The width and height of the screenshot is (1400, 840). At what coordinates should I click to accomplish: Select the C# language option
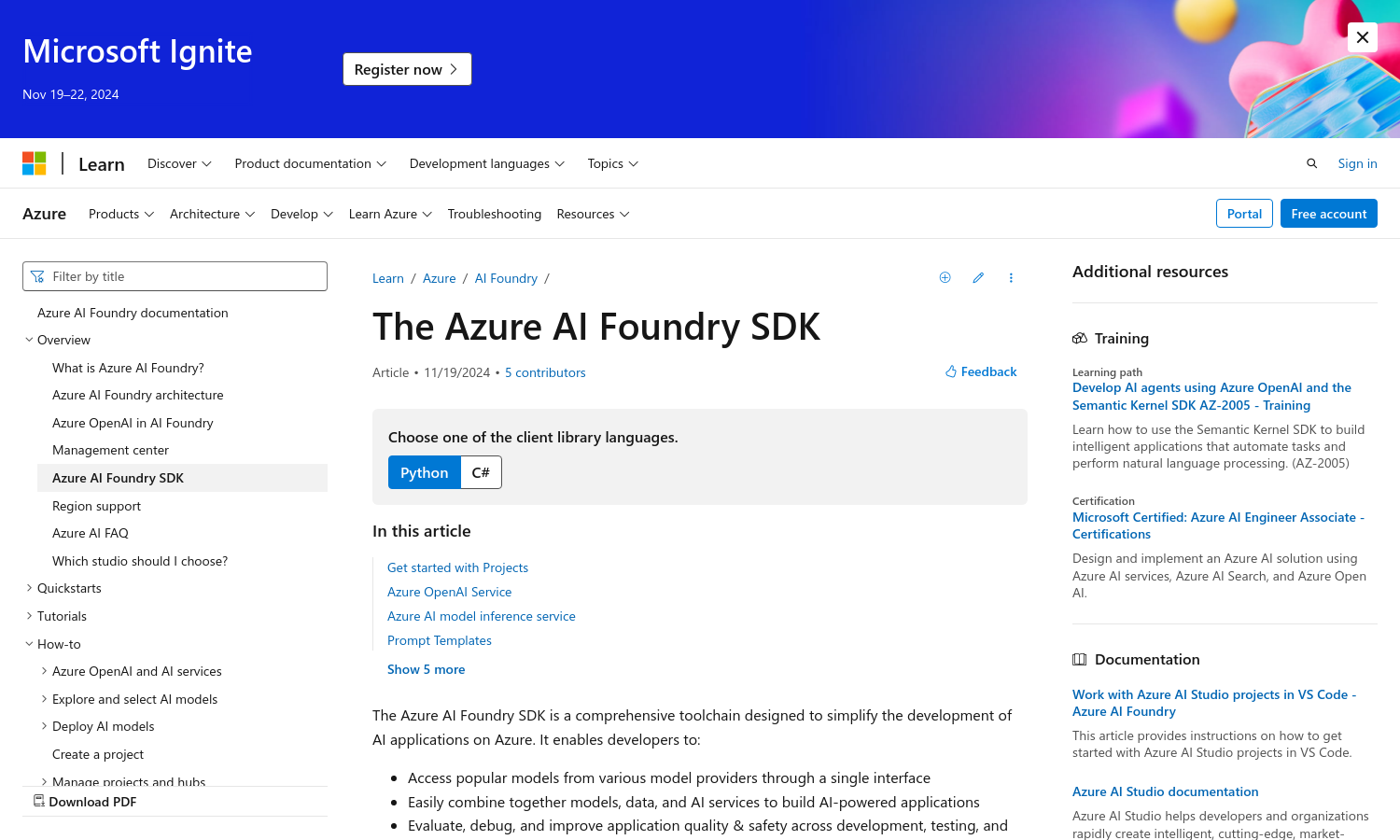point(481,472)
